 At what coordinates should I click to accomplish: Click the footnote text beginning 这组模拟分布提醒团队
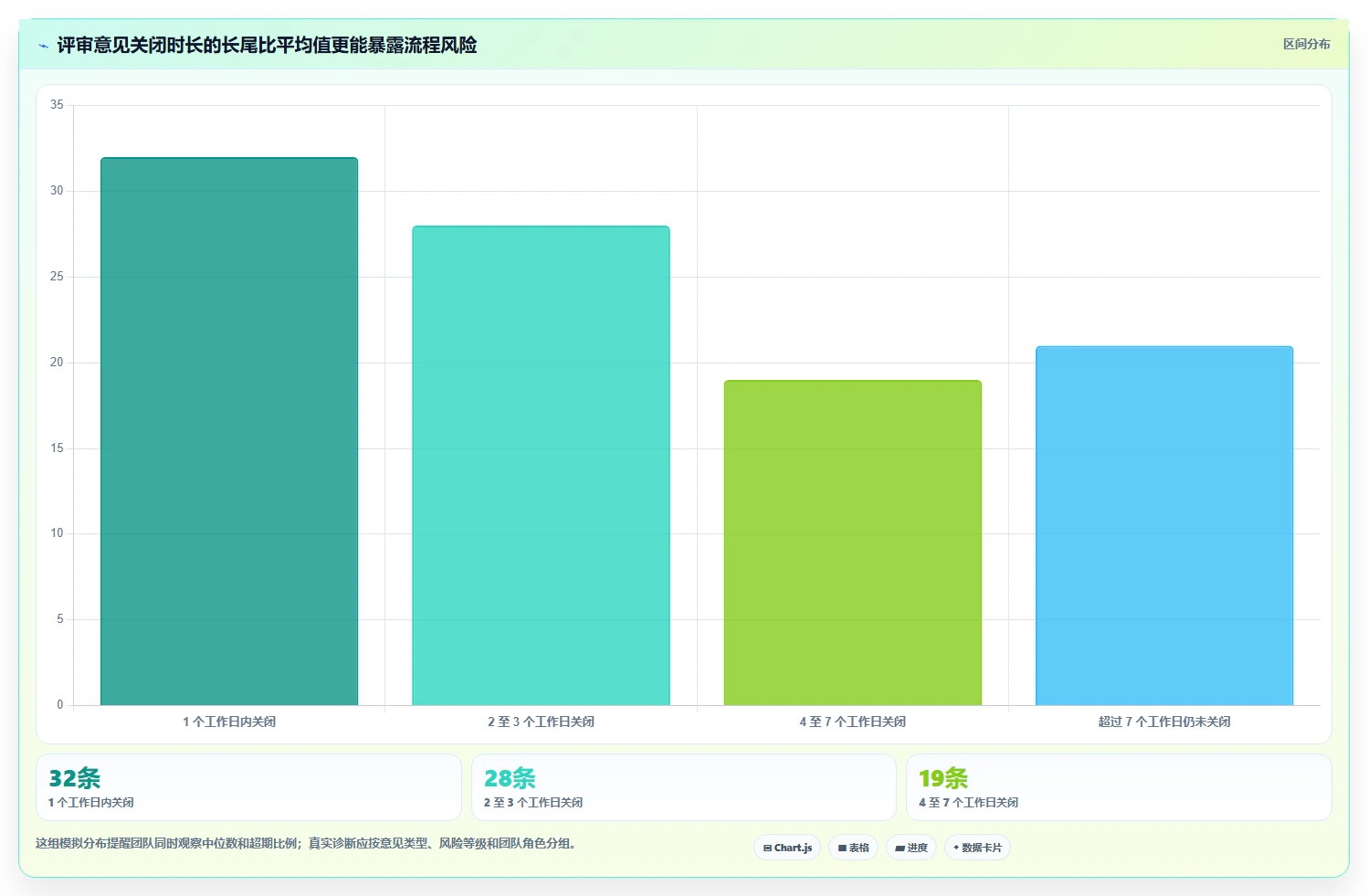(308, 843)
